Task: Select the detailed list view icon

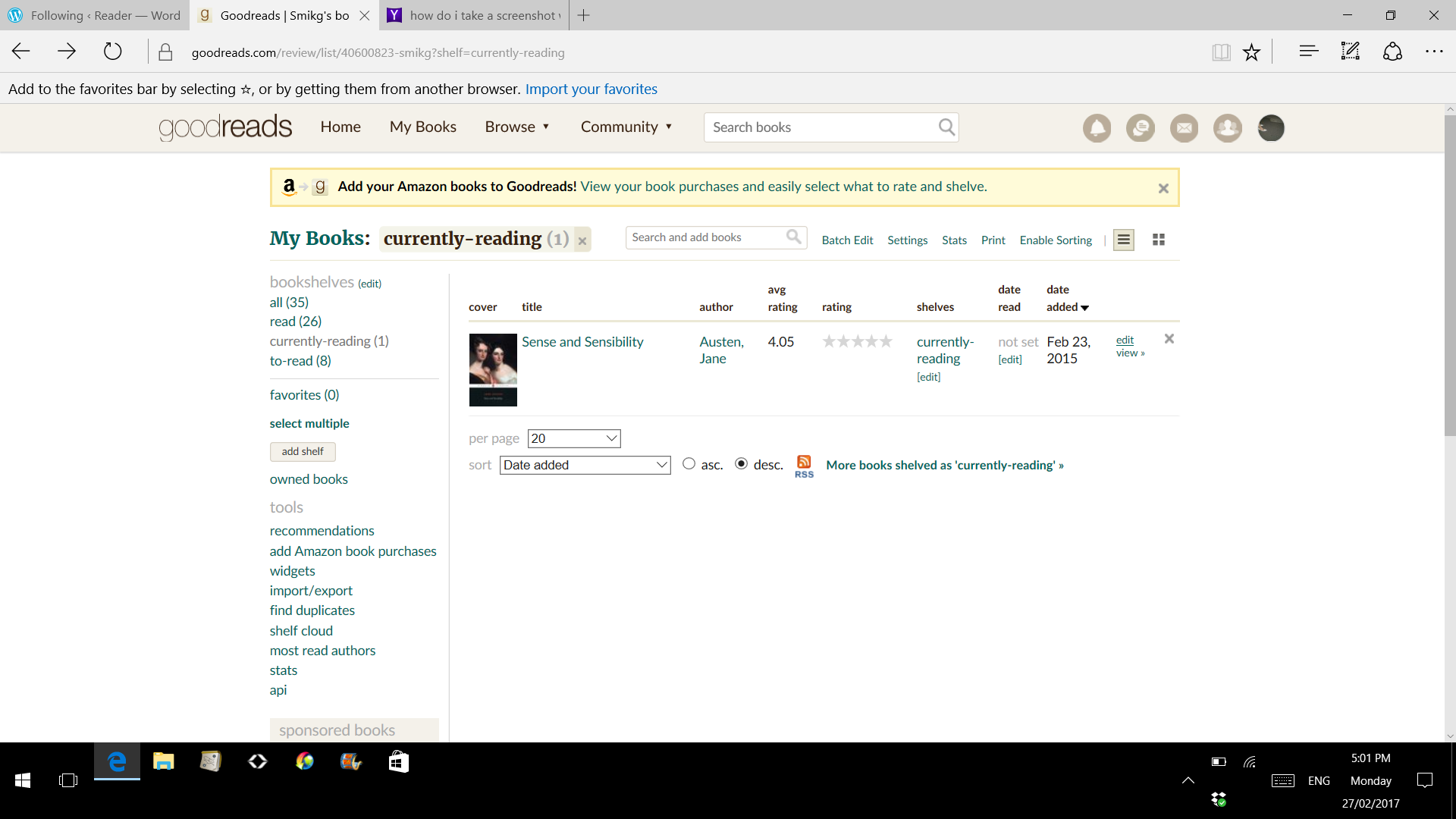Action: coord(1123,239)
